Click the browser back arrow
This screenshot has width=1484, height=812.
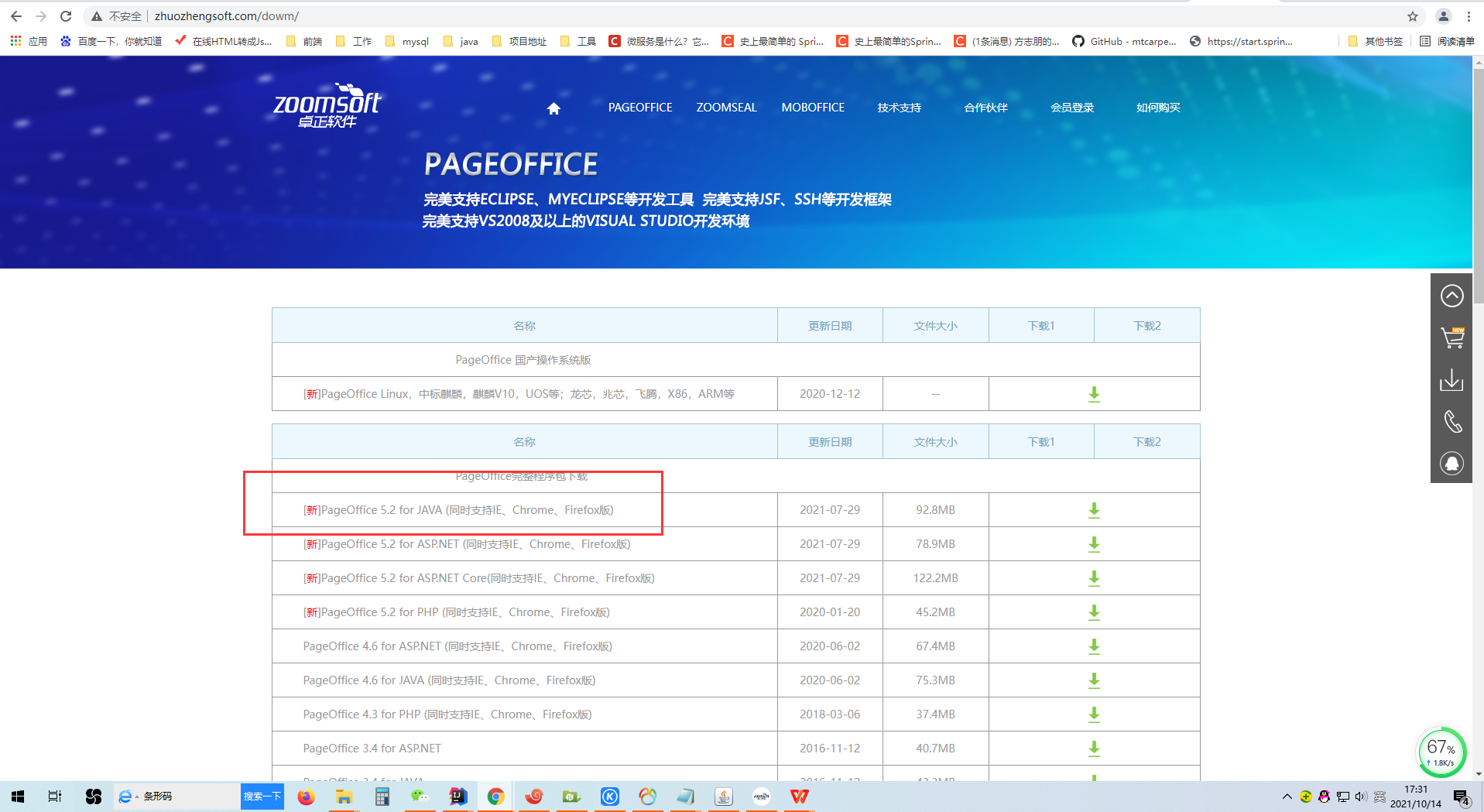point(16,16)
